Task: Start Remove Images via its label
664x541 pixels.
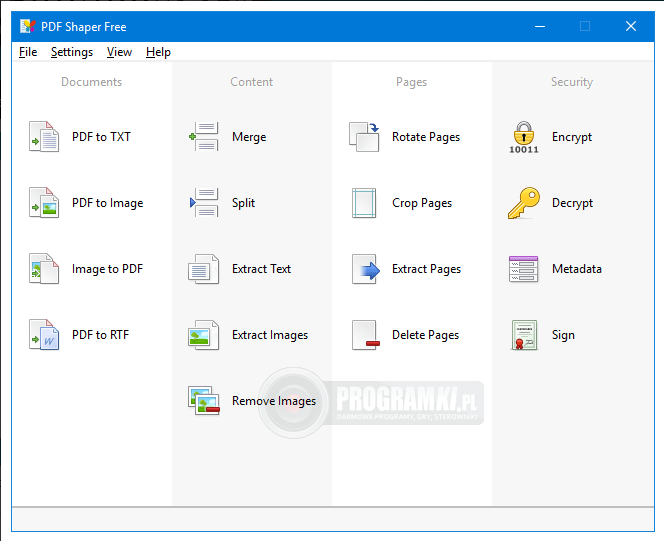Action: pos(274,401)
